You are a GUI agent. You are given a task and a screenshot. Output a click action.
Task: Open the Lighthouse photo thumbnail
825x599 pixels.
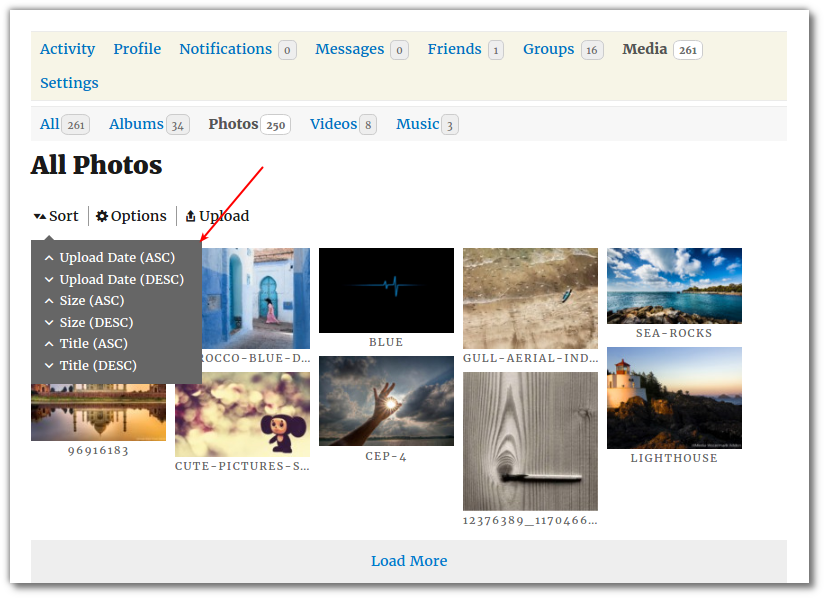point(674,398)
